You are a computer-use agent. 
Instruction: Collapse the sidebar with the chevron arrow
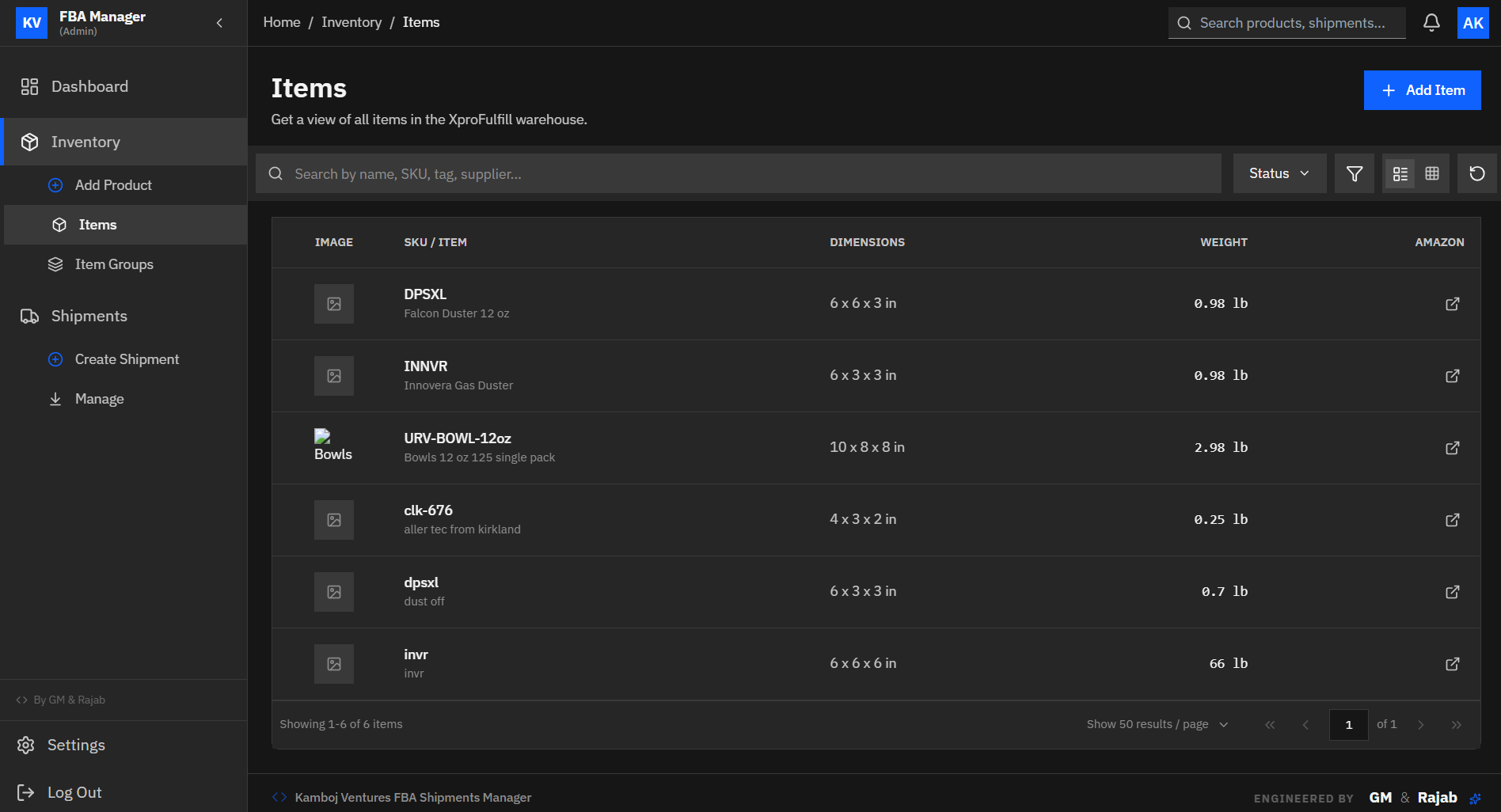pyautogui.click(x=219, y=23)
